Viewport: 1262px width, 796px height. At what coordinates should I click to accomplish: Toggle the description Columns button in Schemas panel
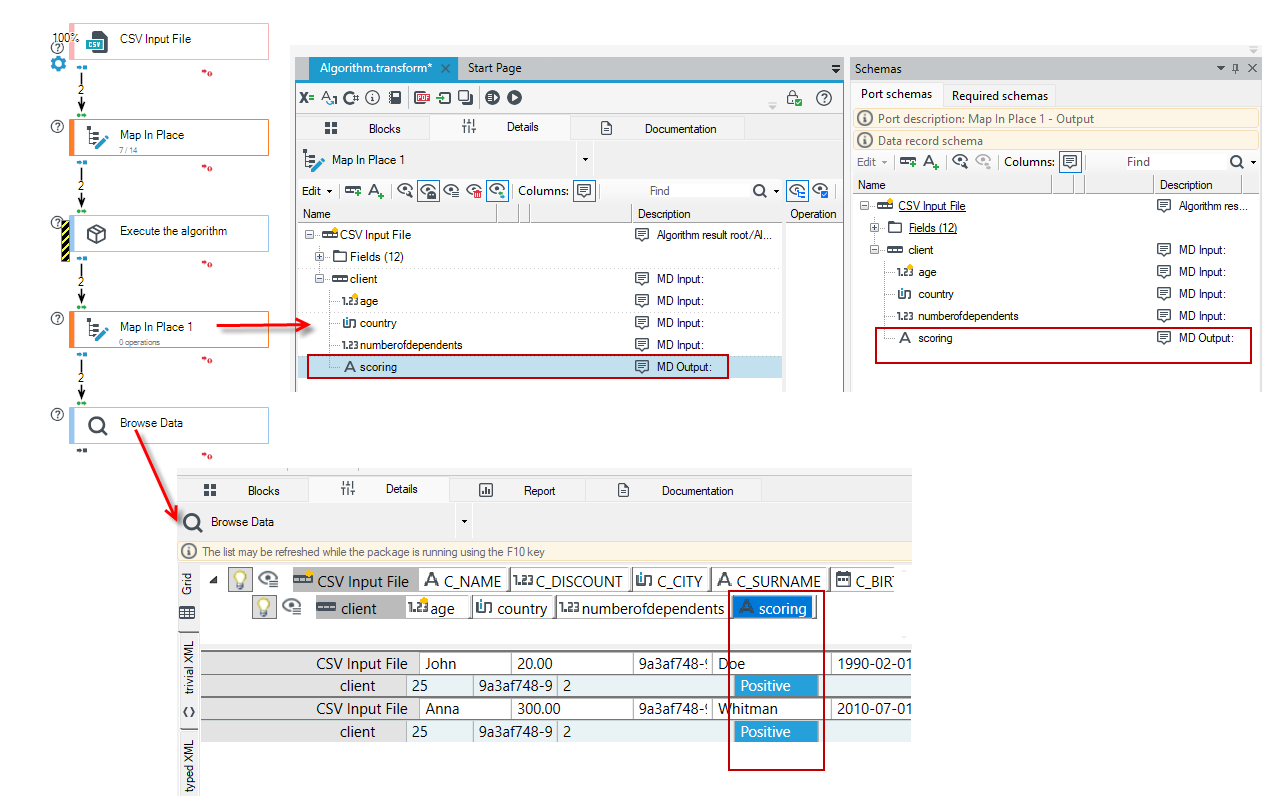tap(1071, 161)
